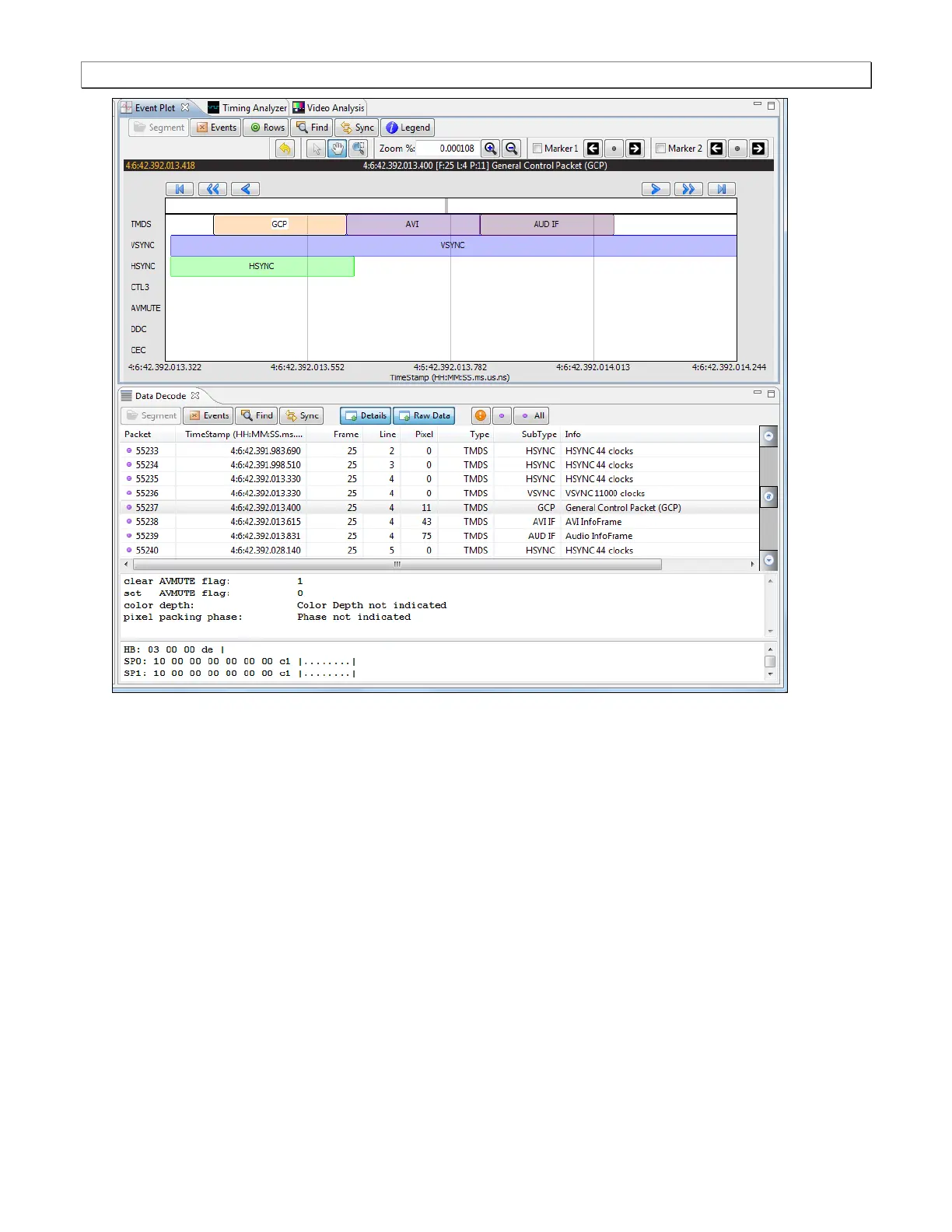Click the horizontal scrollbar of the packet table
Viewport: 952px width, 1232px height.
pos(397,565)
